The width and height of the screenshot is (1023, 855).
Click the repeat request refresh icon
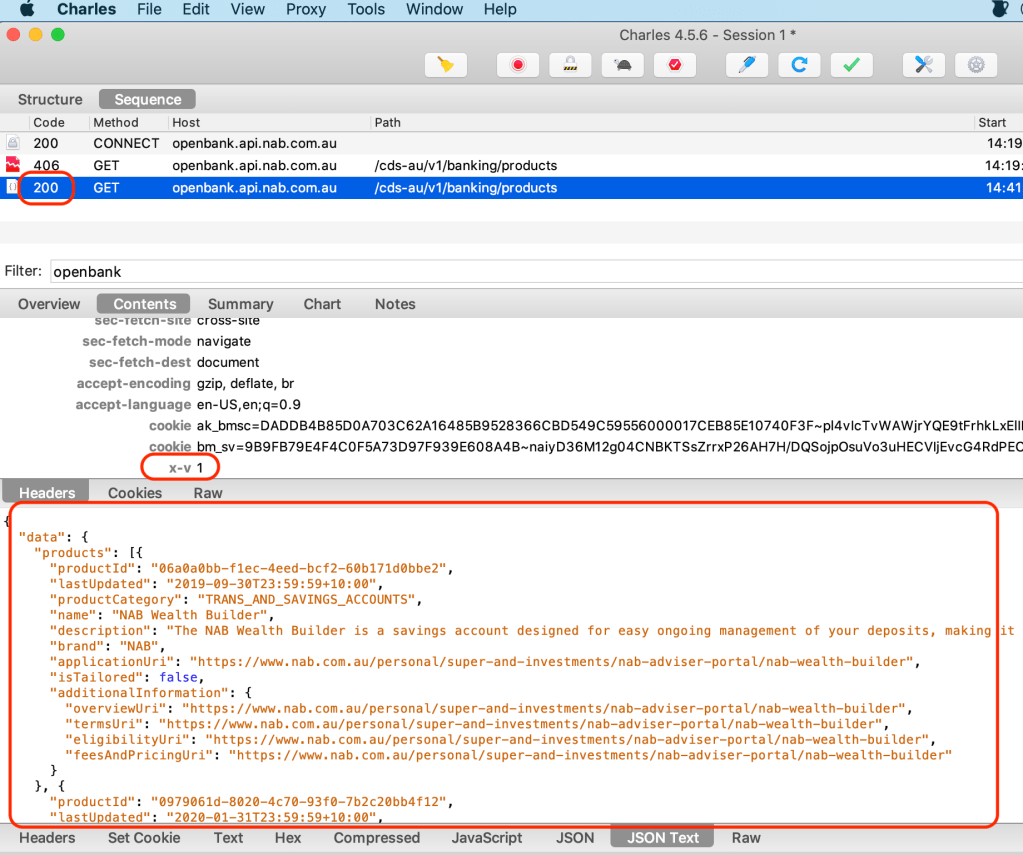[798, 65]
